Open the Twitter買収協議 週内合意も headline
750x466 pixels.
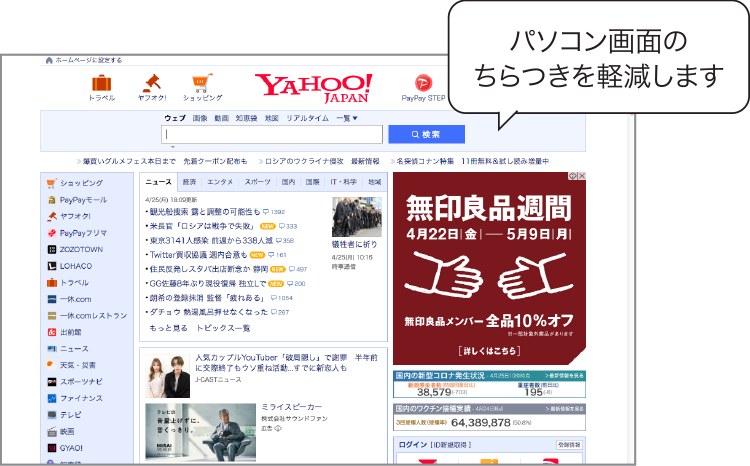pos(198,255)
